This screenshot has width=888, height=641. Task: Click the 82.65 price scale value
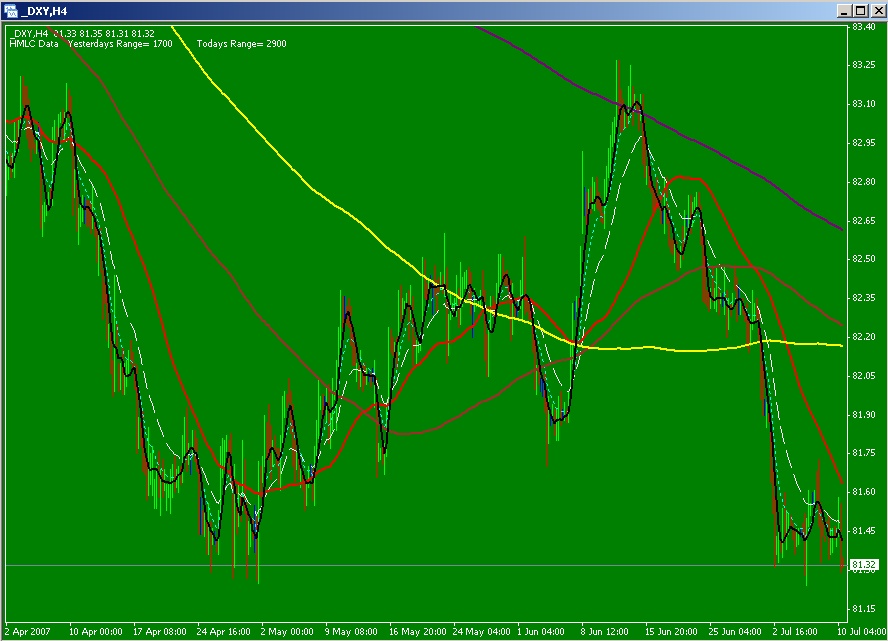pyautogui.click(x=864, y=221)
